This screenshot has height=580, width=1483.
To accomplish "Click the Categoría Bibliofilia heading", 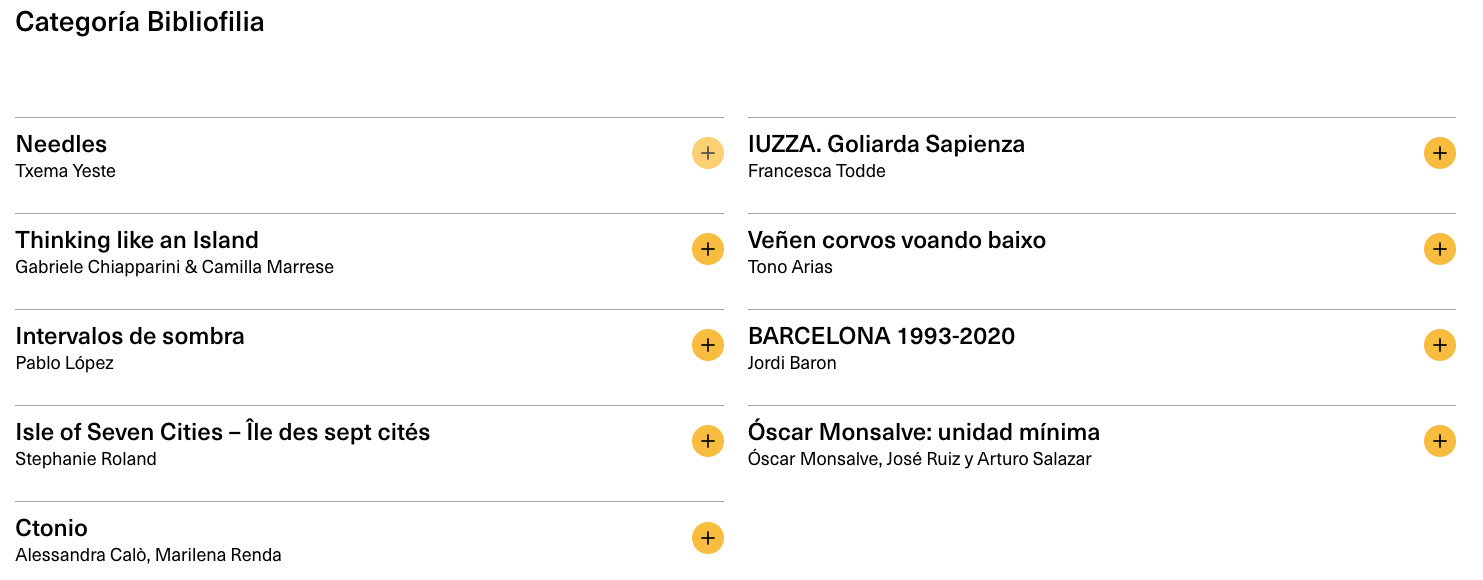I will click(x=140, y=22).
